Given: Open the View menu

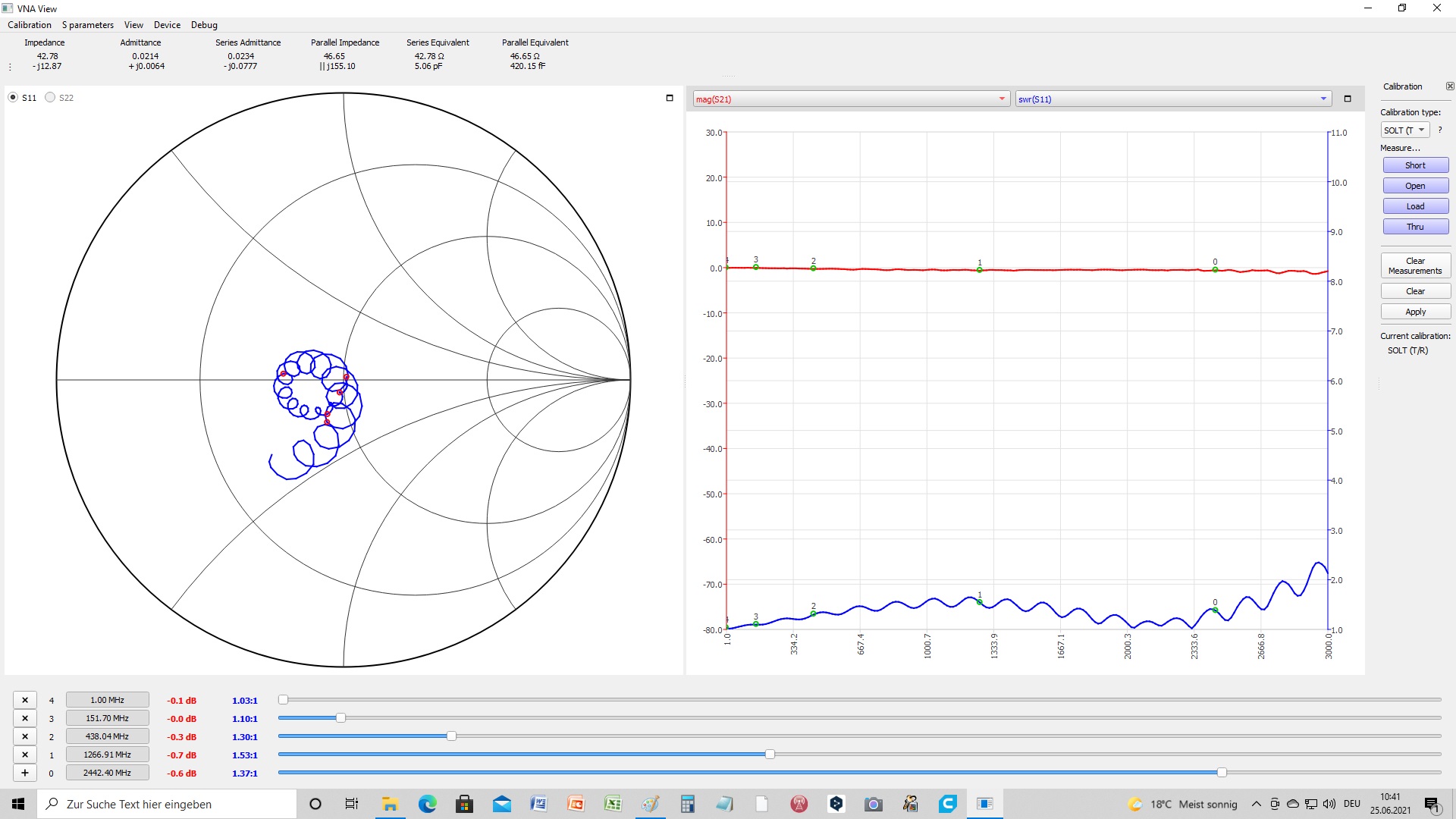Looking at the screenshot, I should coord(133,25).
